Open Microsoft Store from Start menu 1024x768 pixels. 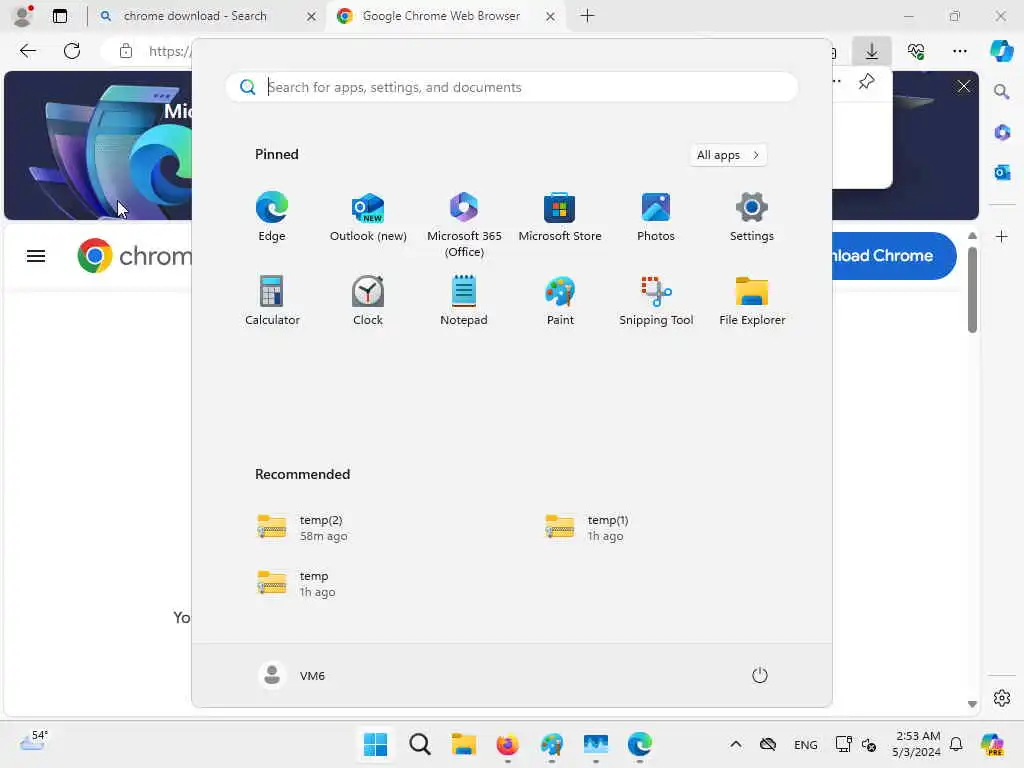560,217
